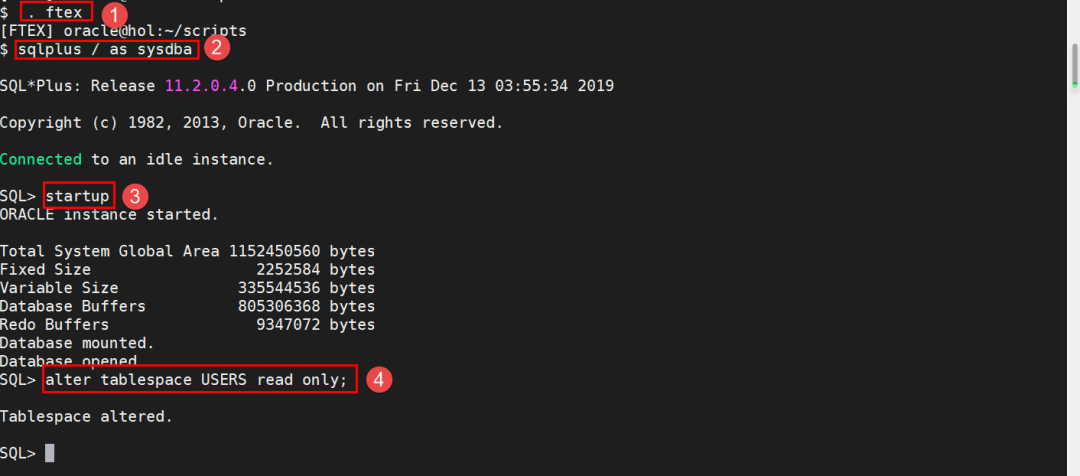Click the "ORACLE instance started." message
1080x476 pixels.
click(x=109, y=214)
